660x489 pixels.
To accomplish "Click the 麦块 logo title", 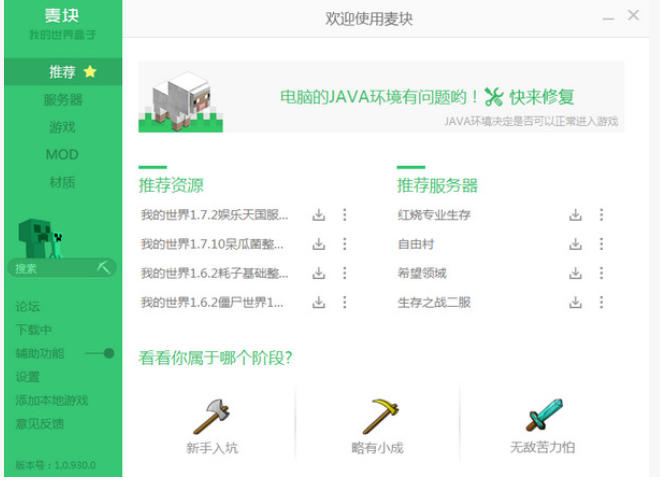I will tap(62, 16).
